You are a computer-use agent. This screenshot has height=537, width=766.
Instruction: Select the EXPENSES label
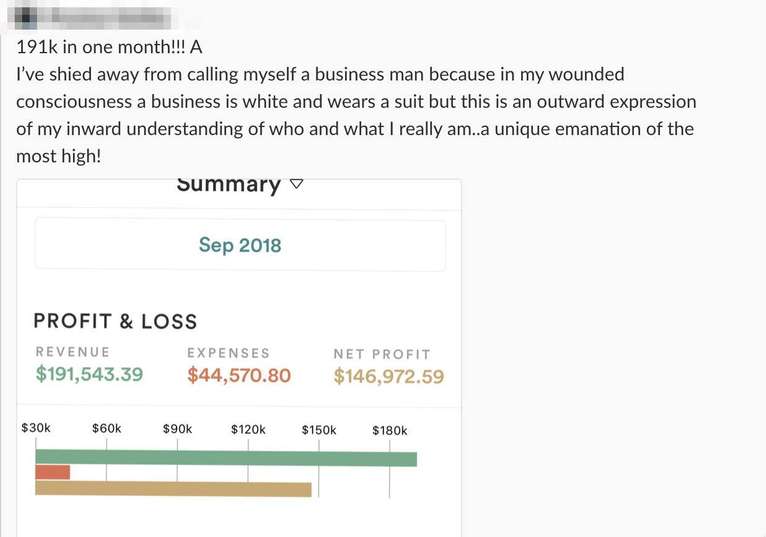(228, 353)
